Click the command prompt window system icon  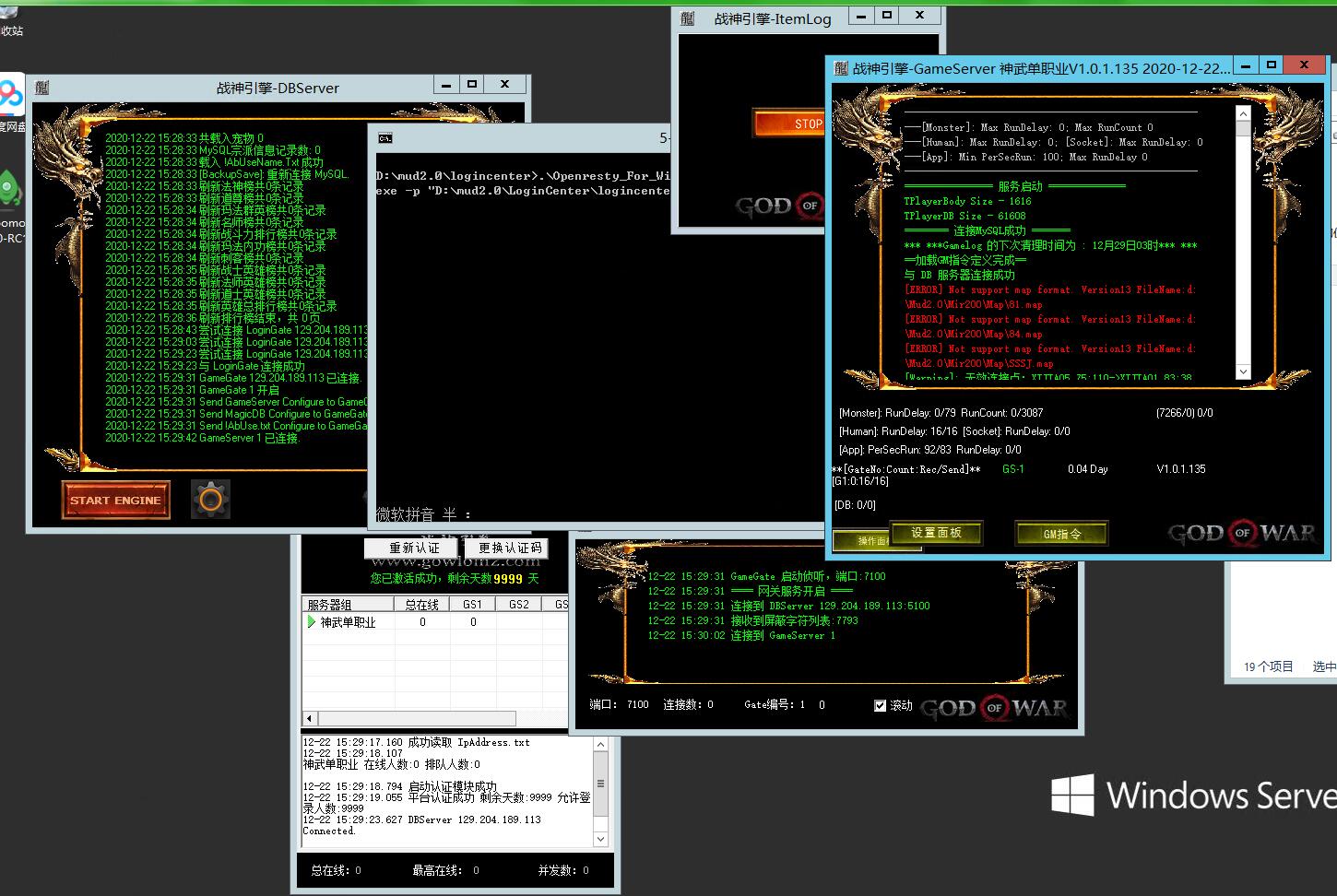pos(385,138)
